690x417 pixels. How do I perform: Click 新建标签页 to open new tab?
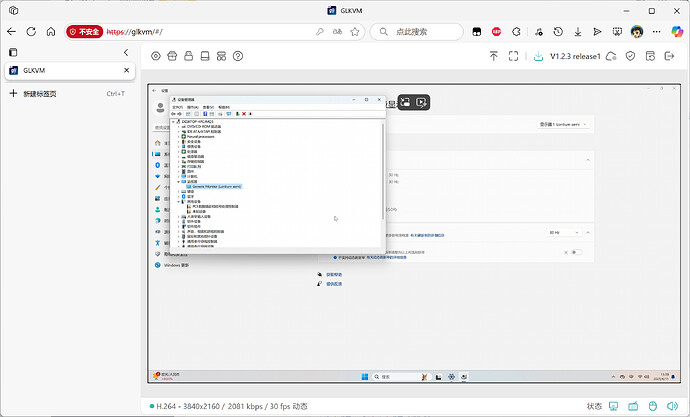(x=40, y=93)
